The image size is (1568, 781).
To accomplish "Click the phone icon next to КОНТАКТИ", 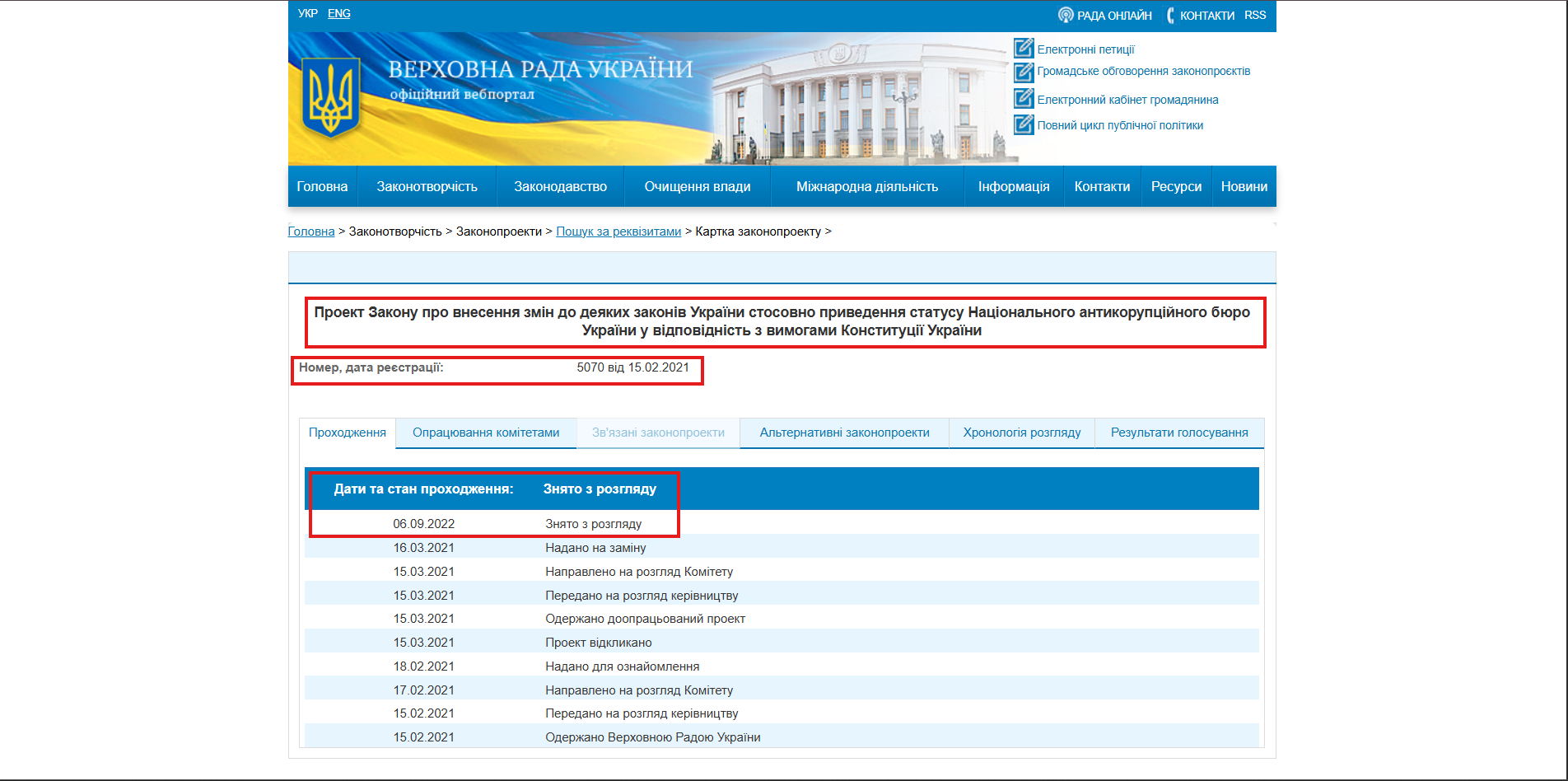I will pyautogui.click(x=1170, y=16).
